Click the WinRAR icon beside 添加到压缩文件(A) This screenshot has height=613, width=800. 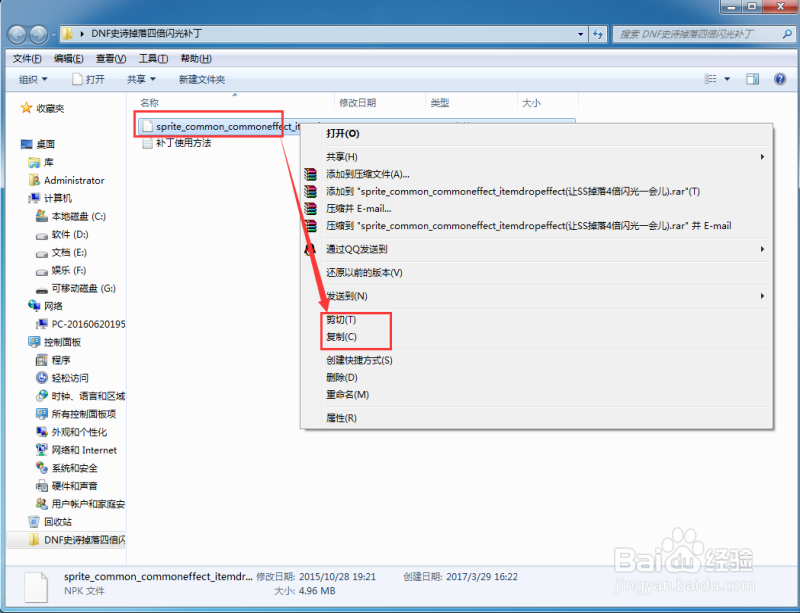310,174
